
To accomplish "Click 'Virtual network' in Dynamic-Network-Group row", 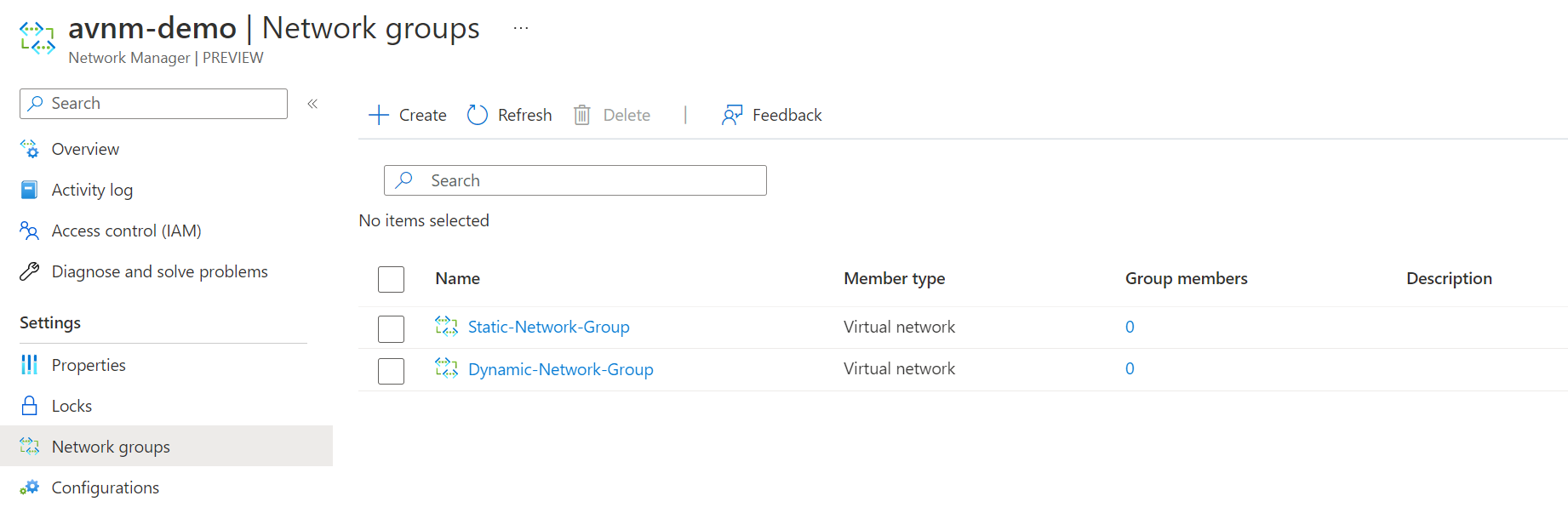I will click(x=900, y=368).
